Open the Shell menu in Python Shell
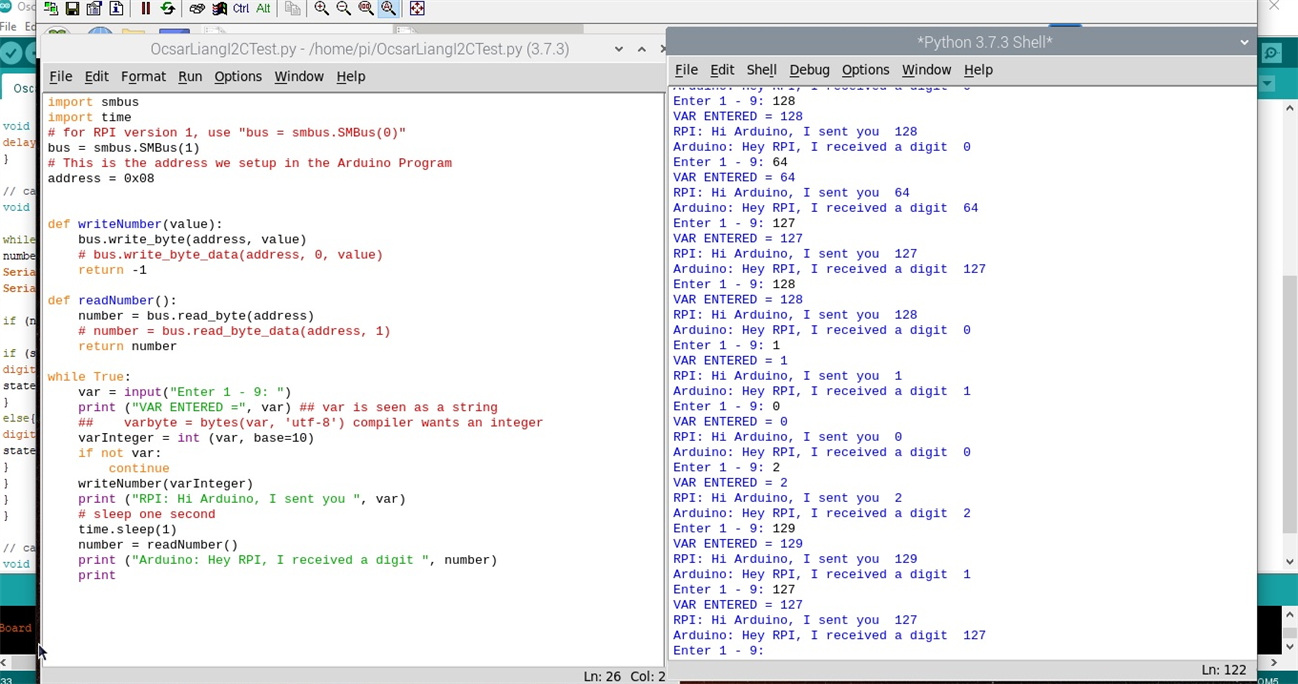1298x684 pixels. coord(761,69)
